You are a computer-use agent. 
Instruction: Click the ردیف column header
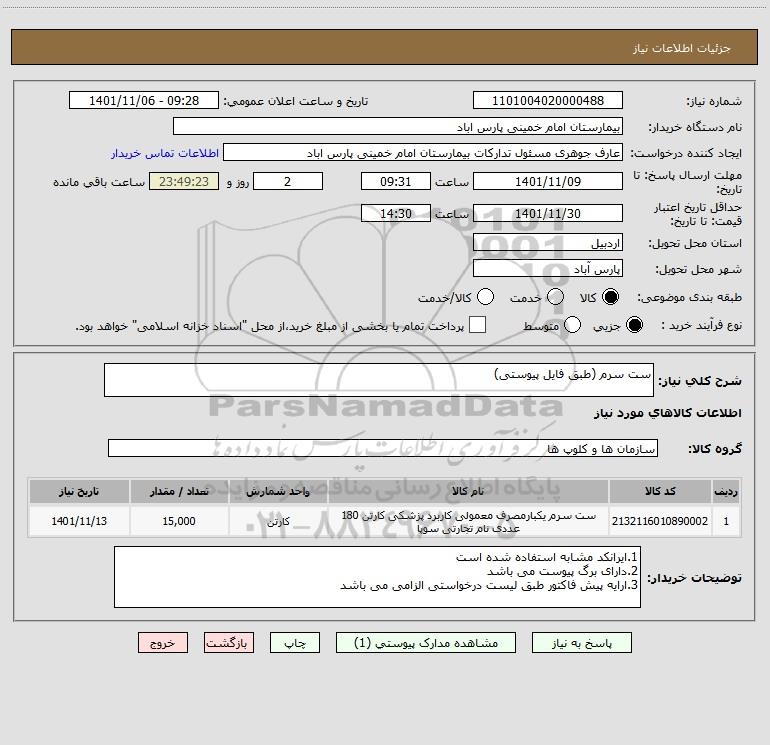pos(726,491)
